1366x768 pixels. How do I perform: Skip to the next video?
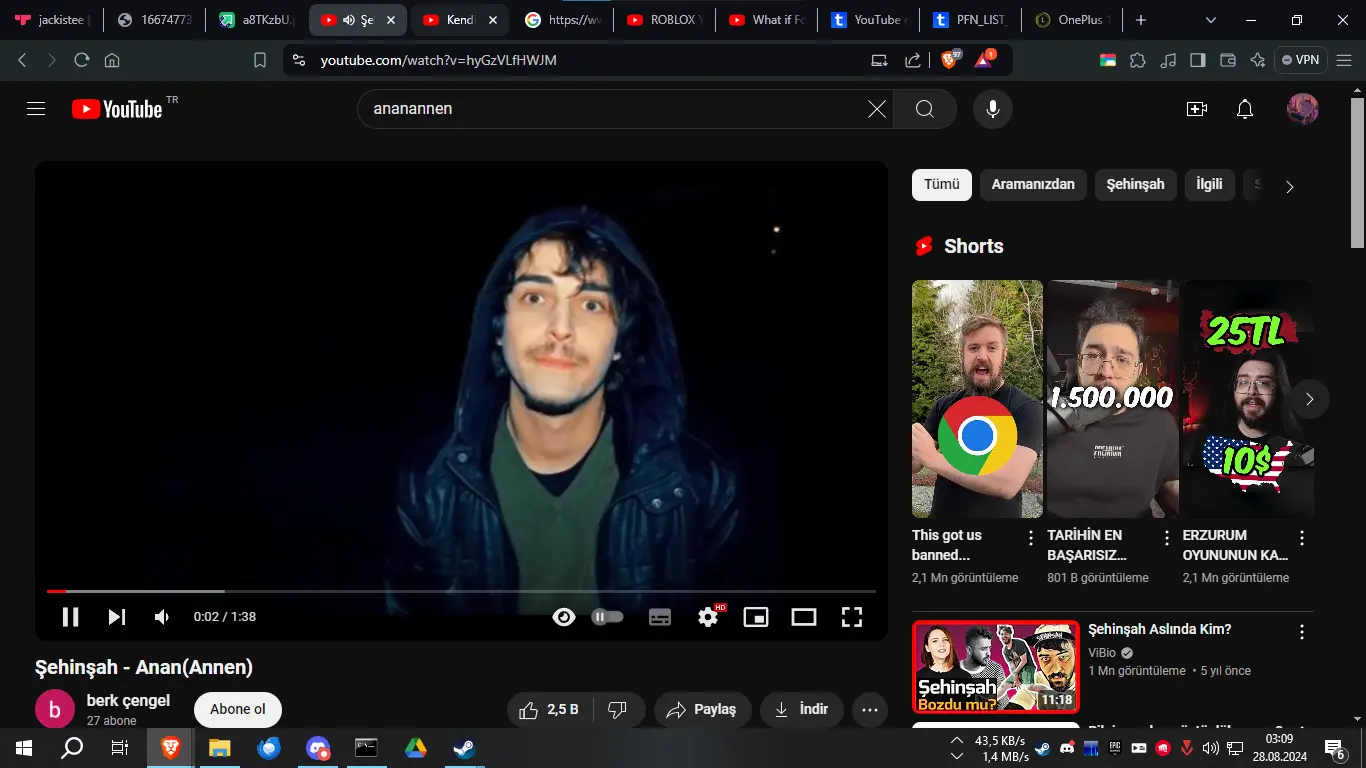pos(117,617)
